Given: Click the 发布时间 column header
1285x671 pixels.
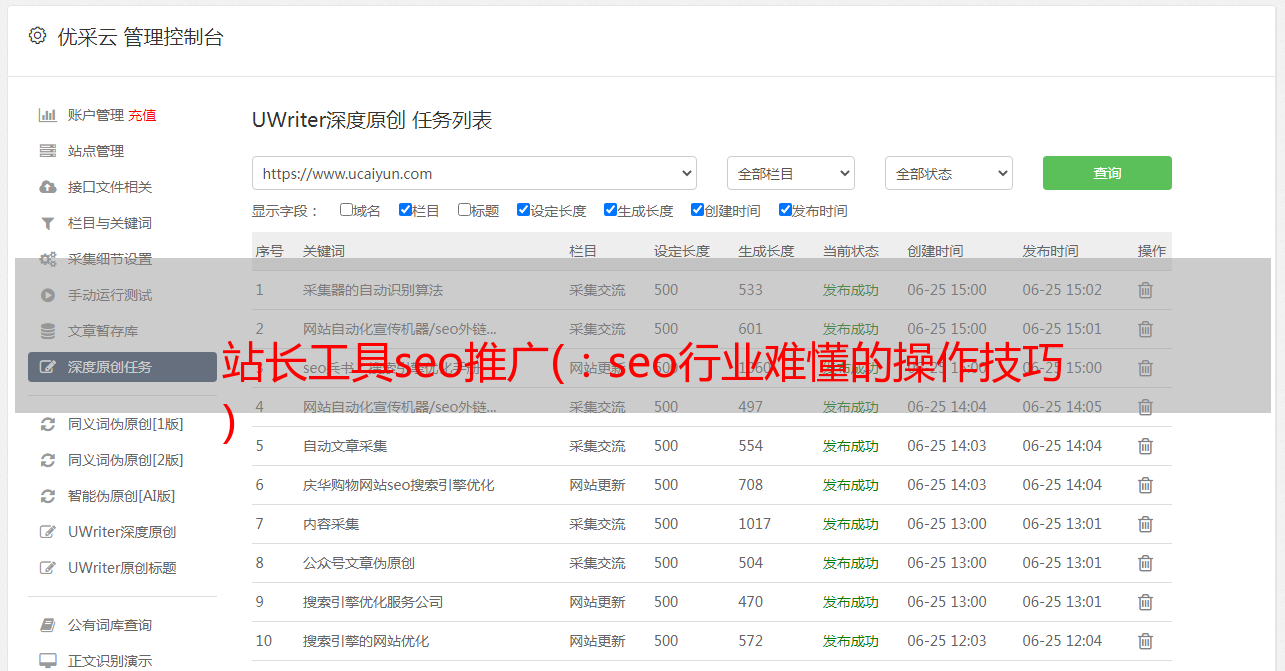Looking at the screenshot, I should [x=1050, y=251].
